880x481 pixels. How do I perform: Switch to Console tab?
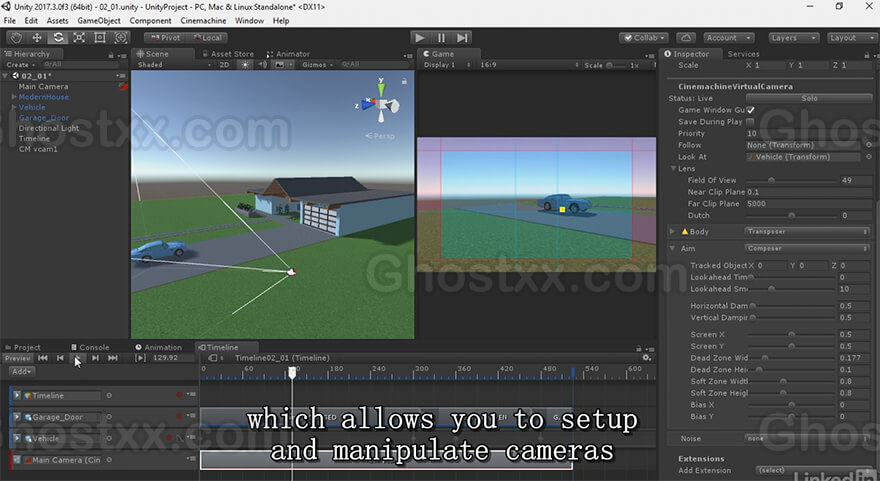[x=90, y=347]
